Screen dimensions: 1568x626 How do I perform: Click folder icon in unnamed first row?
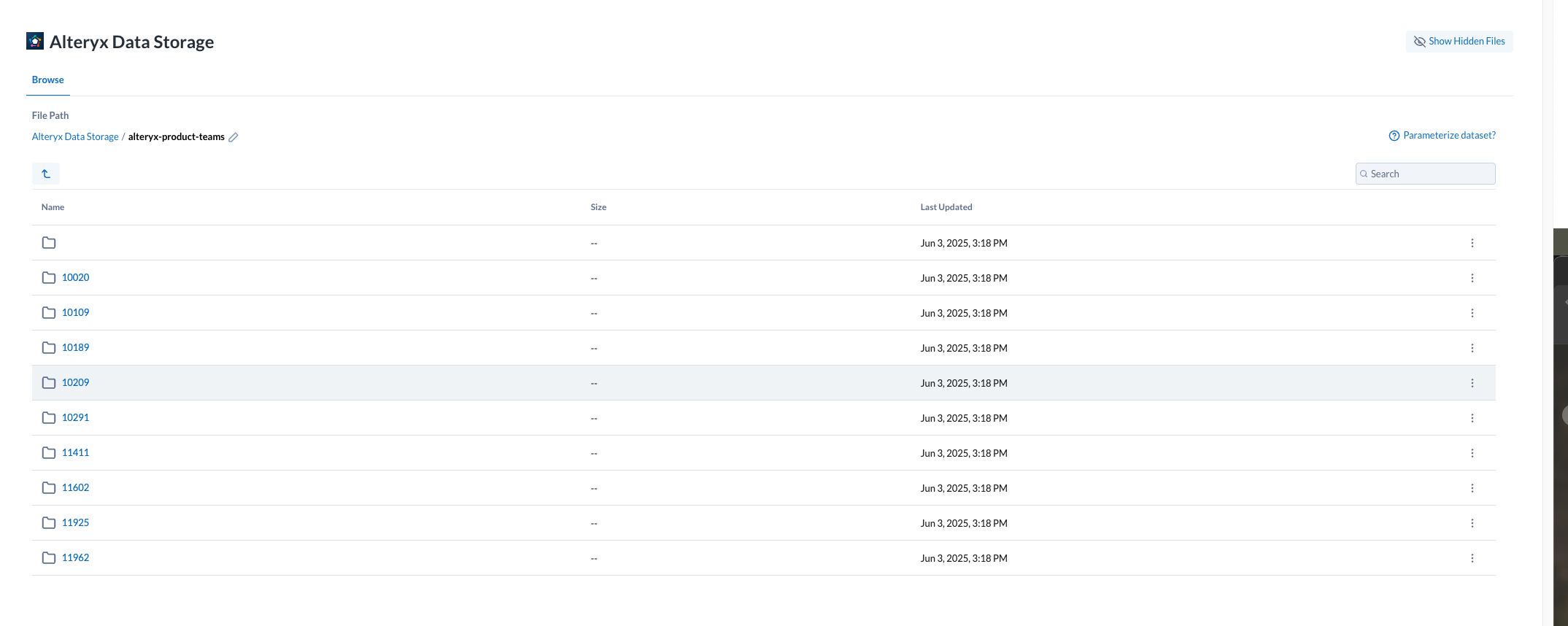click(x=49, y=243)
